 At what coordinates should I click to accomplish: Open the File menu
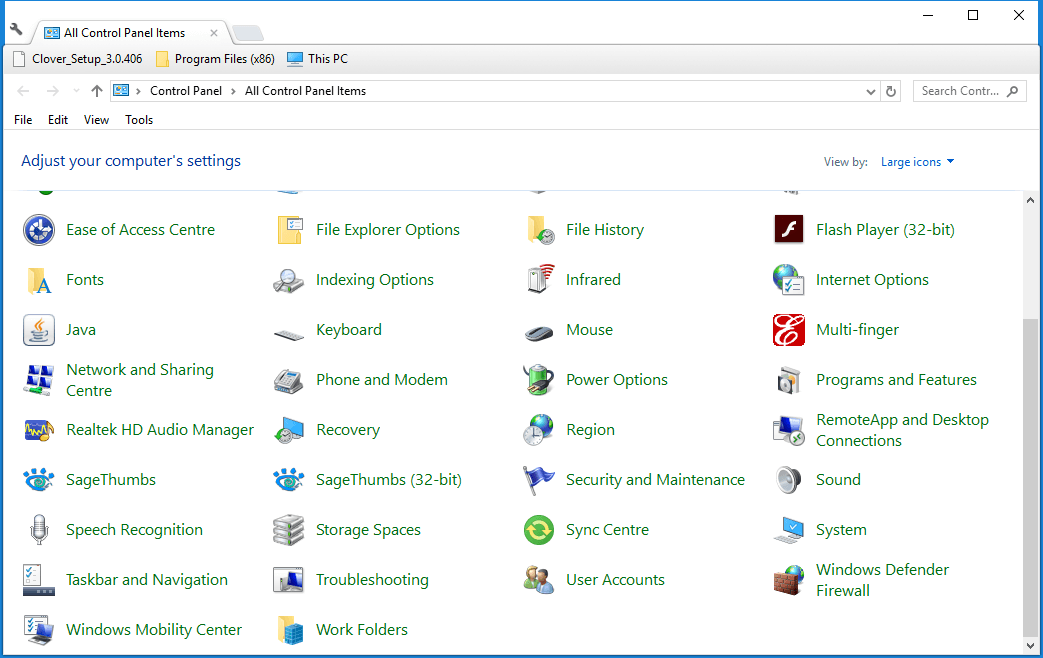[23, 120]
